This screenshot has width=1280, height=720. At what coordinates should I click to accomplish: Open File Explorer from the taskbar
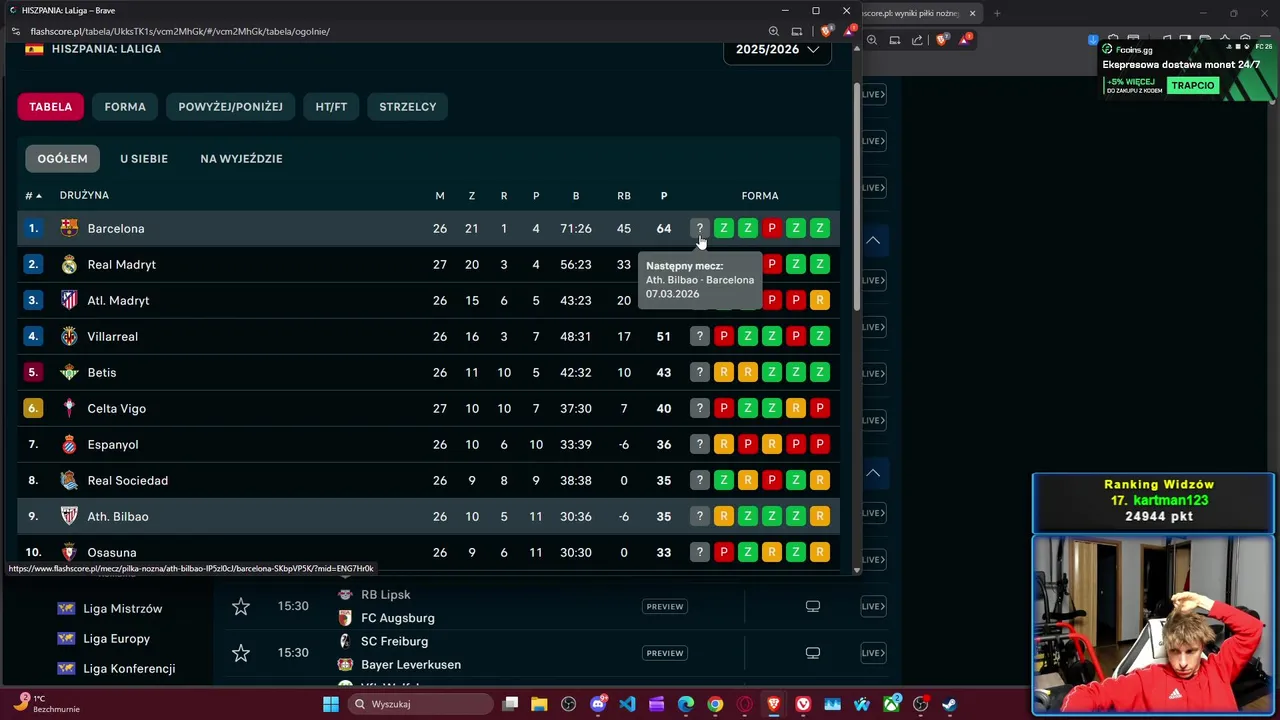539,704
